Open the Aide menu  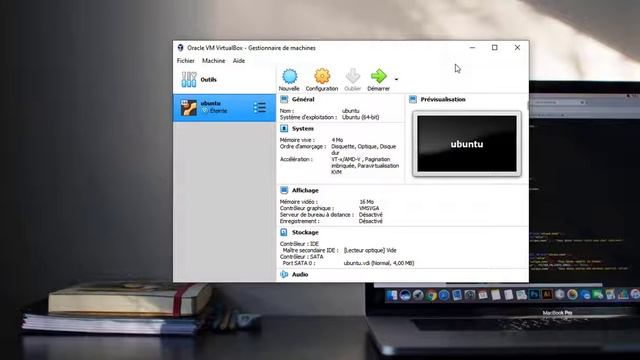click(239, 61)
